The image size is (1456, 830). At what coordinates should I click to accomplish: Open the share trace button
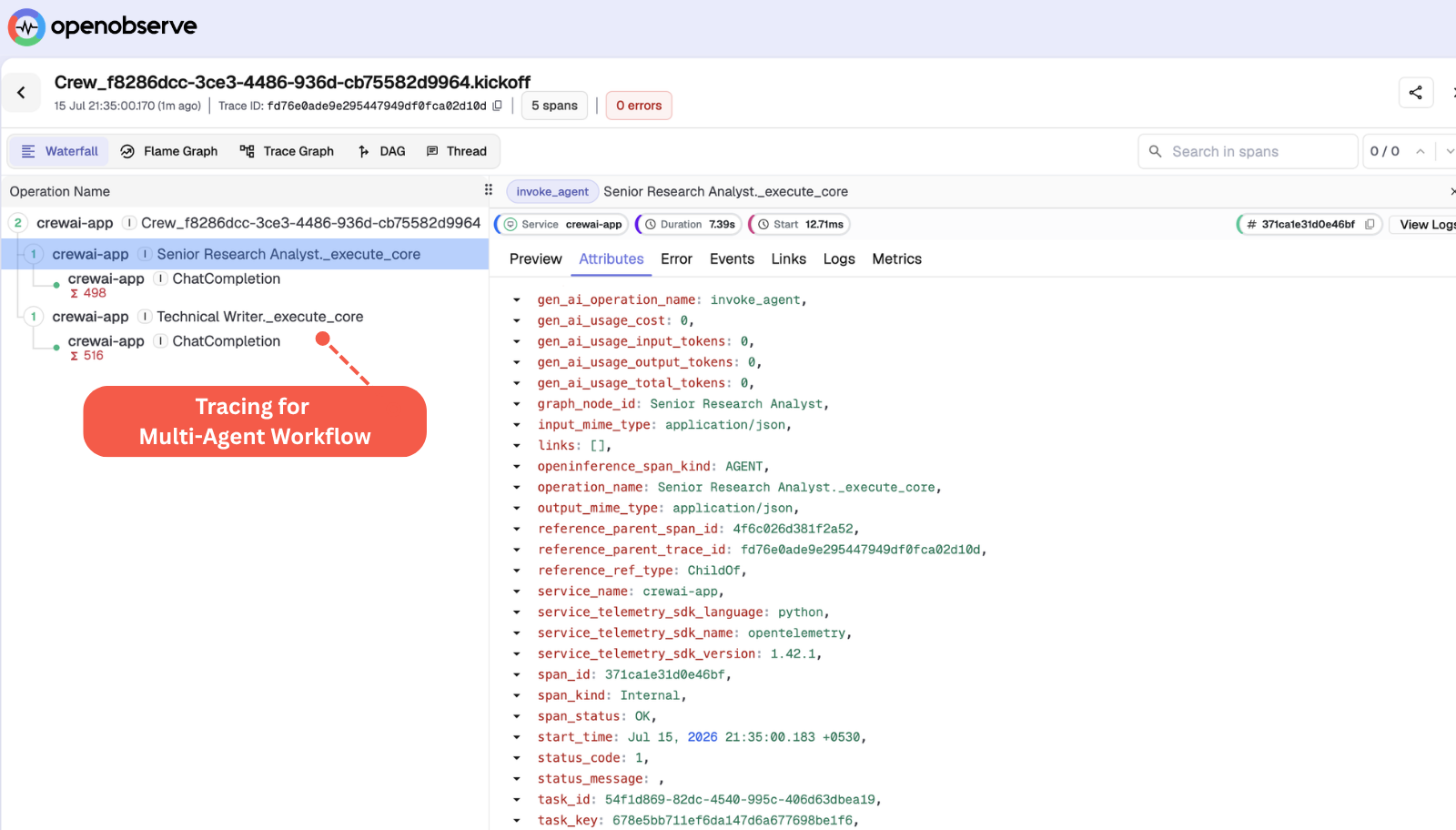(1416, 92)
